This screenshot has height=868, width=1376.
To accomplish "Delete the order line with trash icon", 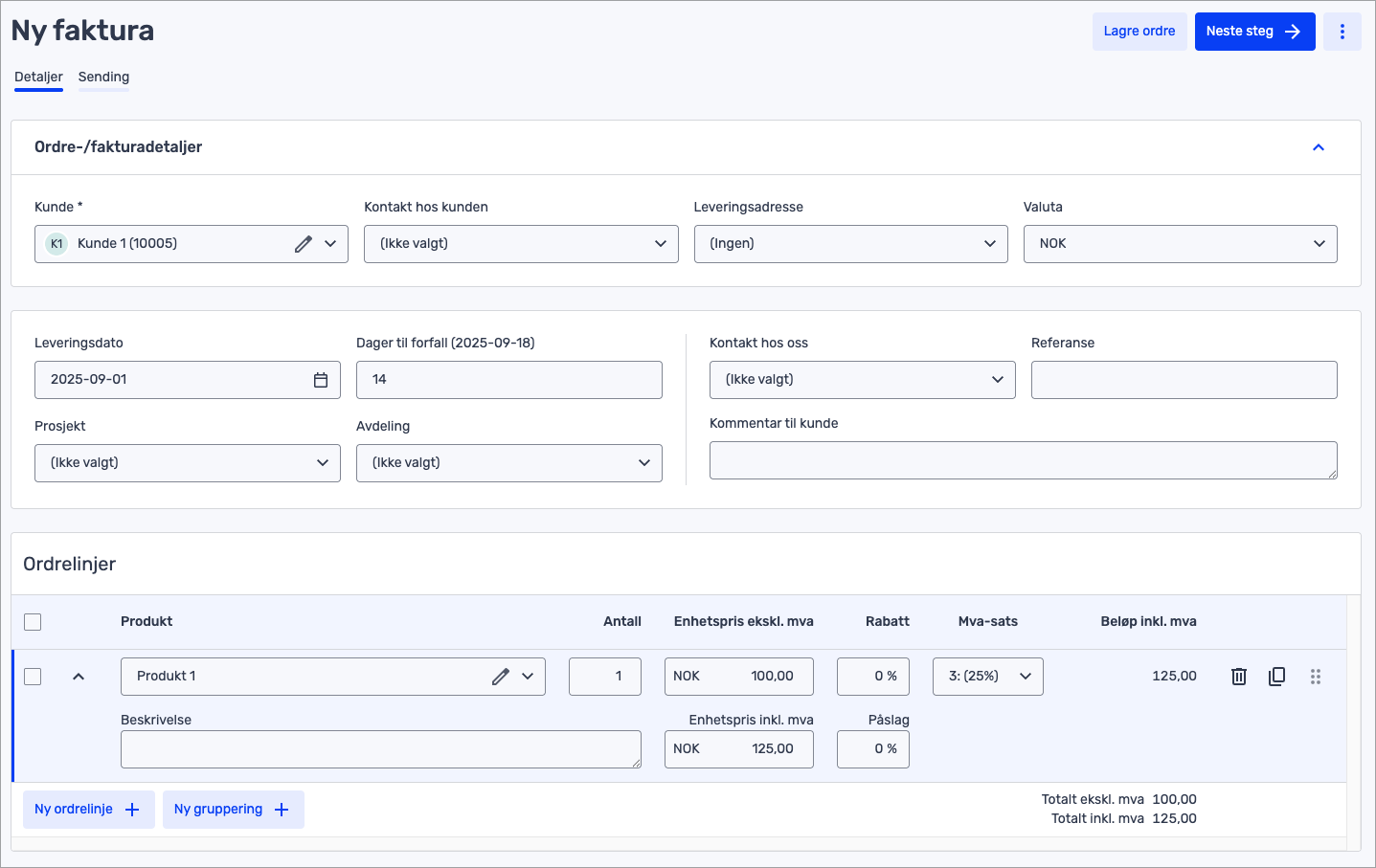I will click(1238, 677).
